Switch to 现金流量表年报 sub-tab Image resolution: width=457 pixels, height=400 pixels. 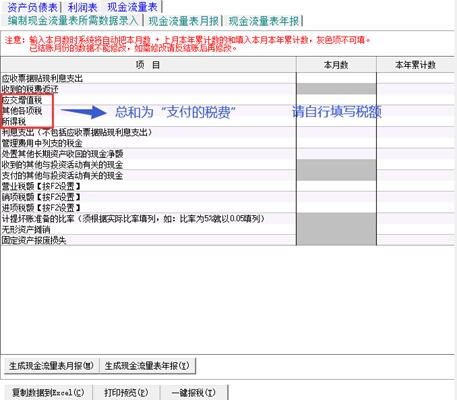click(264, 21)
